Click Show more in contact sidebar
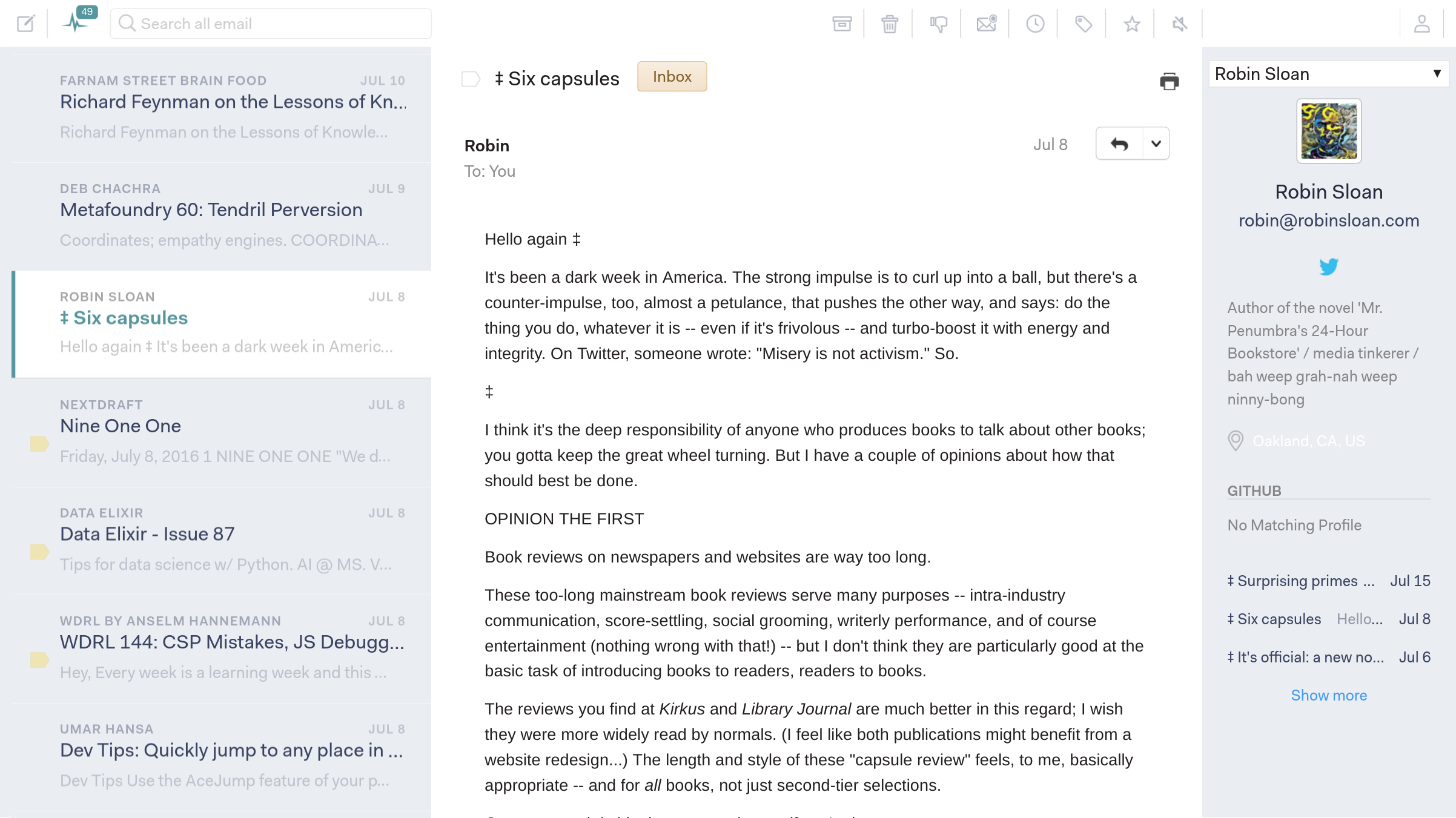The height and width of the screenshot is (818, 1456). (x=1329, y=695)
